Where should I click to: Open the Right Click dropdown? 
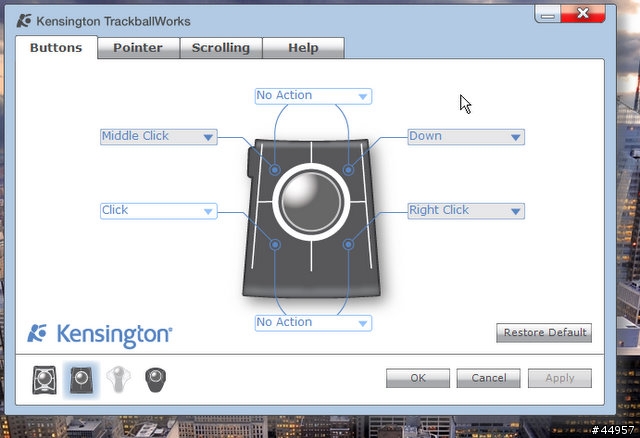point(466,211)
